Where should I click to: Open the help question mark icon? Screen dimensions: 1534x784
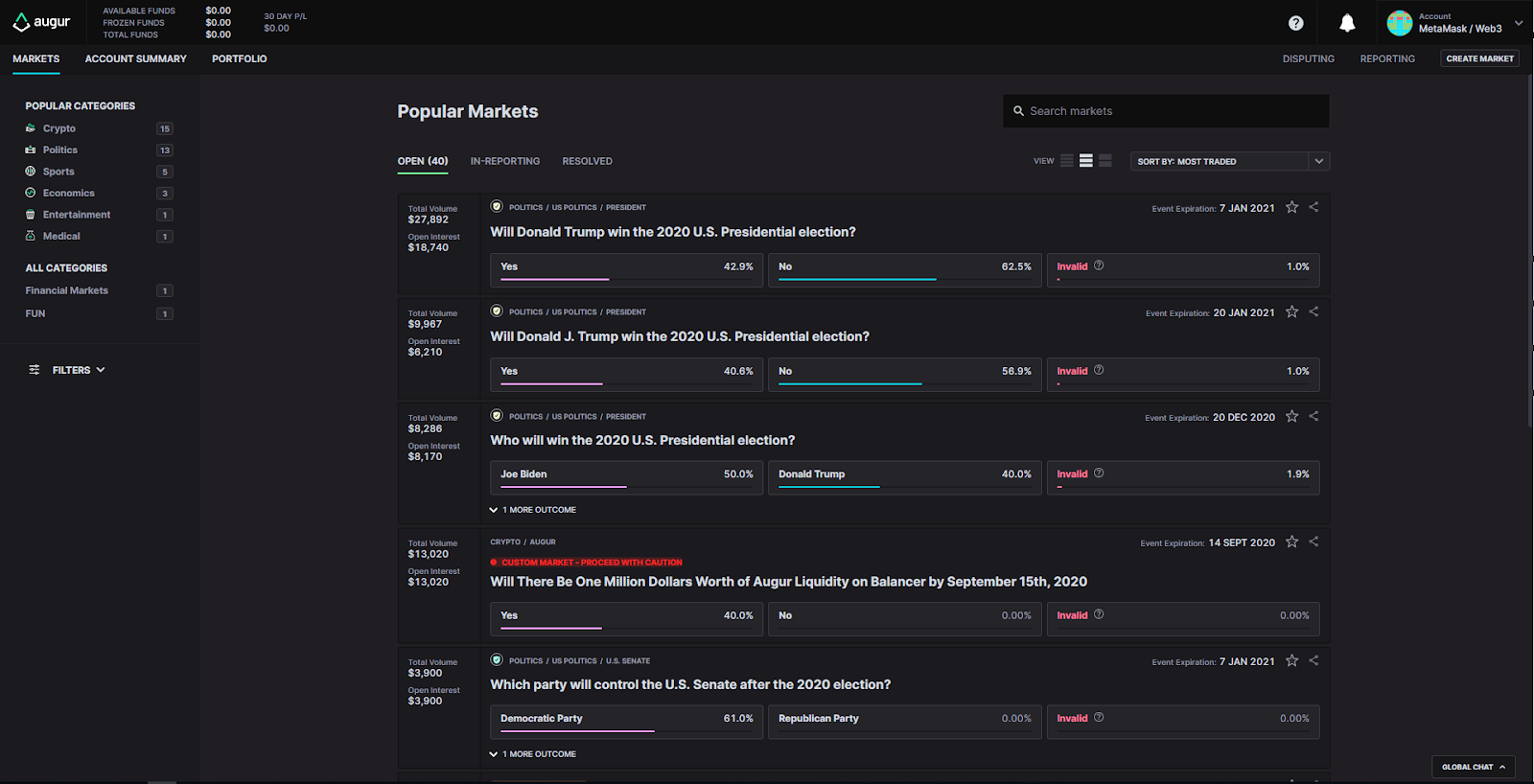(x=1296, y=23)
